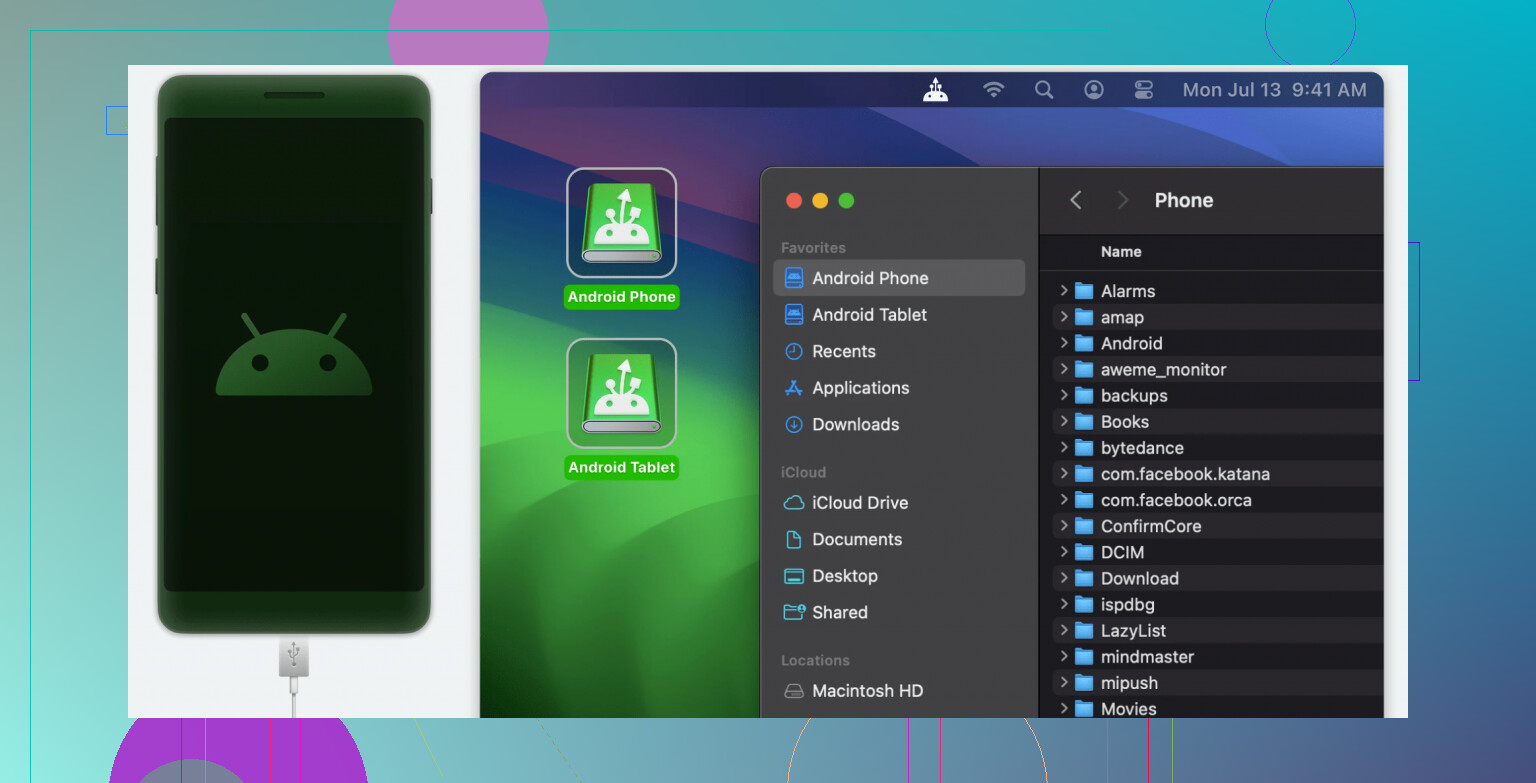Screen dimensions: 1536x783
Task: Go forward in Finder
Action: [1122, 200]
